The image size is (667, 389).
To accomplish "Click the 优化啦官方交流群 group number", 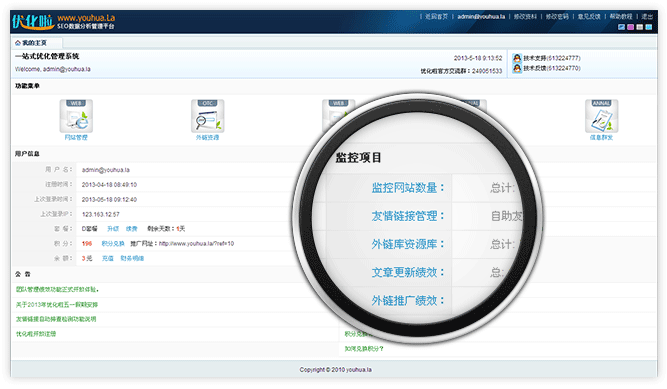I will tap(461, 71).
